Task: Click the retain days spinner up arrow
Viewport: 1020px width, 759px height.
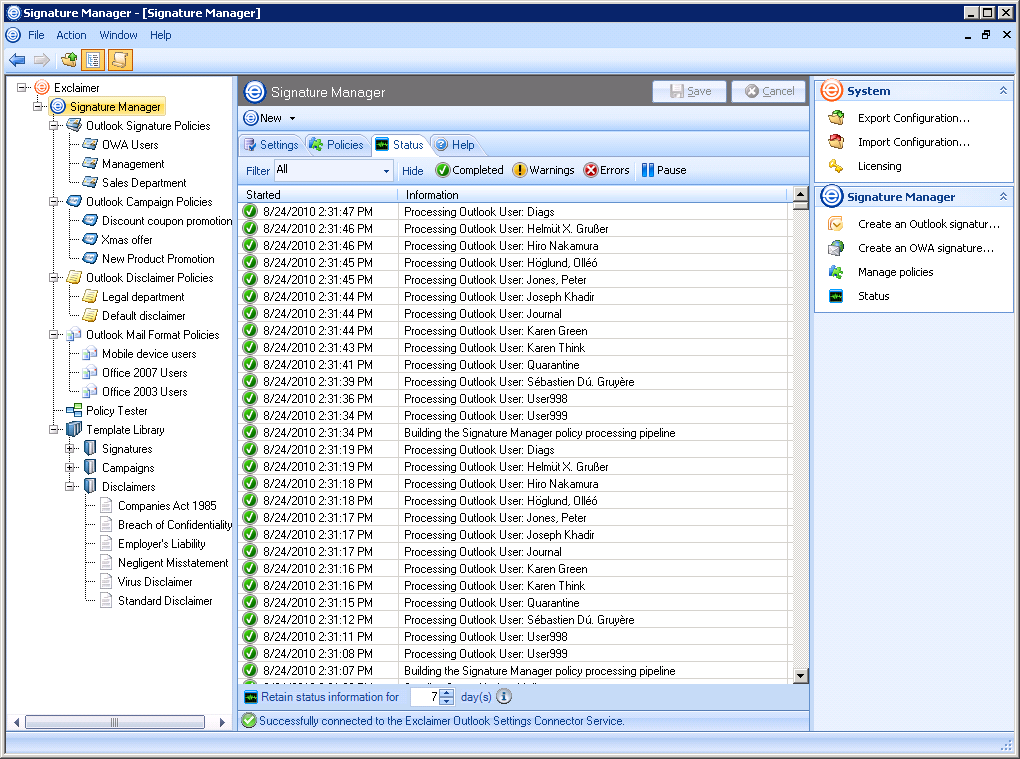Action: click(447, 693)
